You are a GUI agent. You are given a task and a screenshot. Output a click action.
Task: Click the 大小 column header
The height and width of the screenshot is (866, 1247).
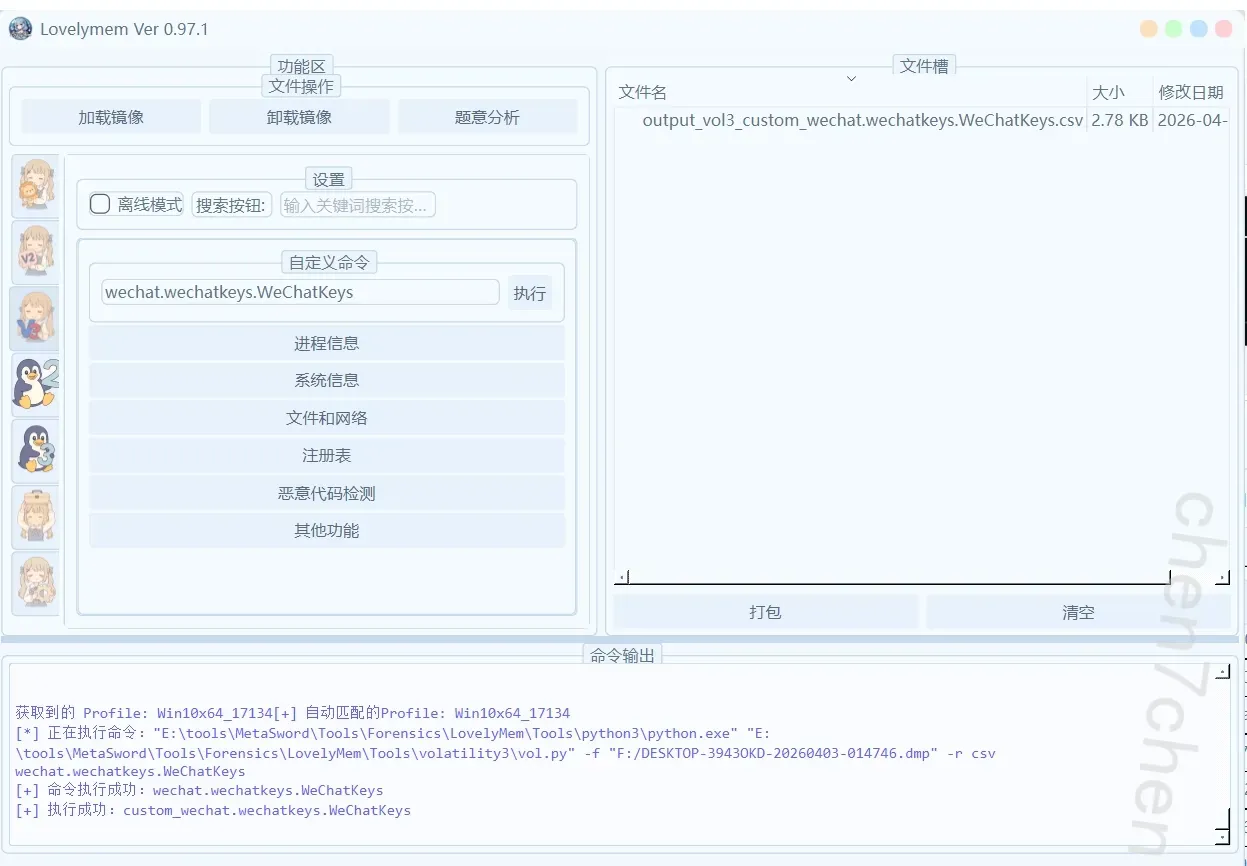[x=1108, y=92]
